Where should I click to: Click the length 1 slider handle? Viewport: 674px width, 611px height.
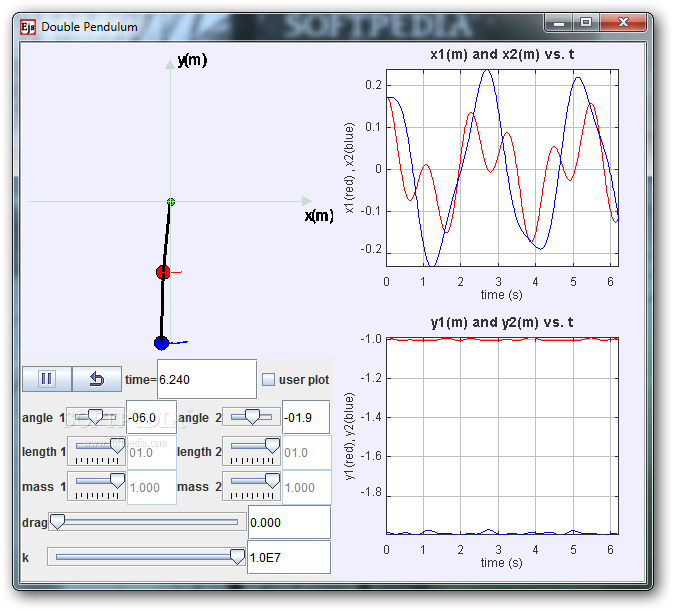point(117,446)
